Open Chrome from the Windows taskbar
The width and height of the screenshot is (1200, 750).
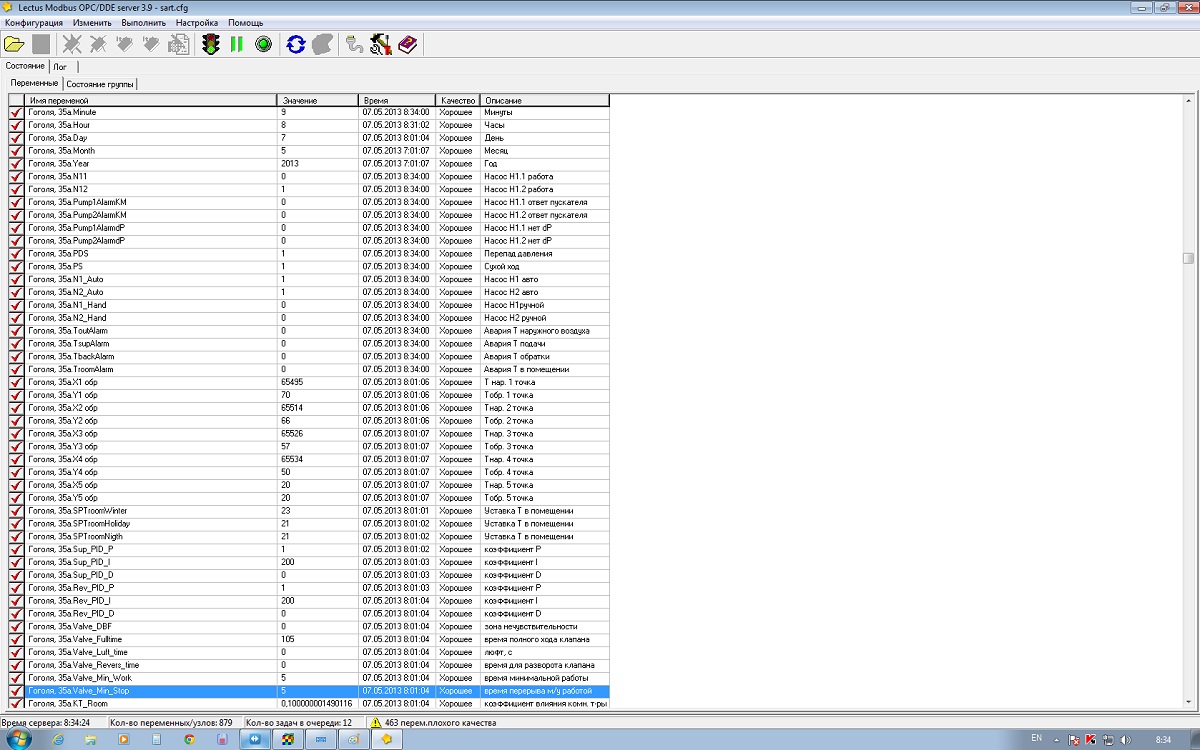[x=189, y=739]
